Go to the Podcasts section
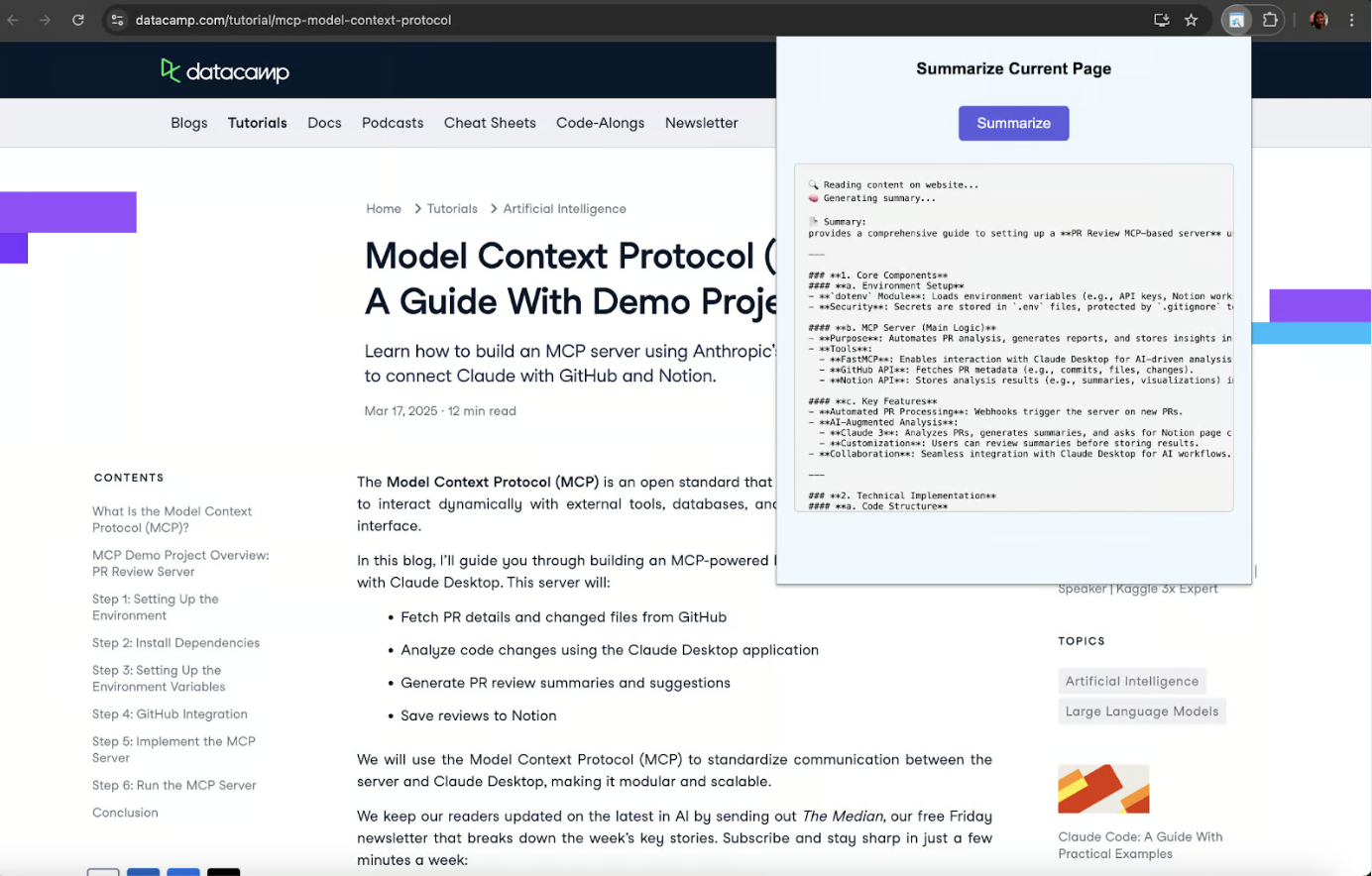The width and height of the screenshot is (1372, 876). point(393,123)
